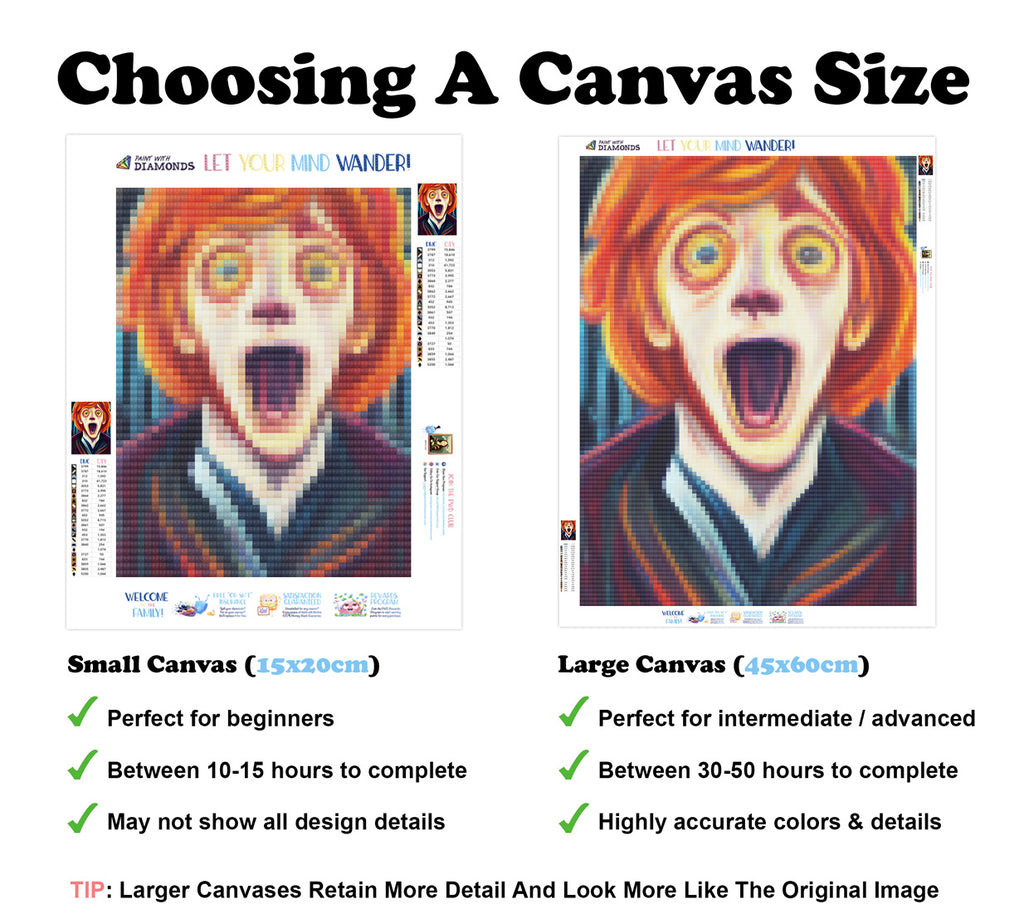This screenshot has height=924, width=1024.
Task: Click the red TIP label
Action: (87, 890)
